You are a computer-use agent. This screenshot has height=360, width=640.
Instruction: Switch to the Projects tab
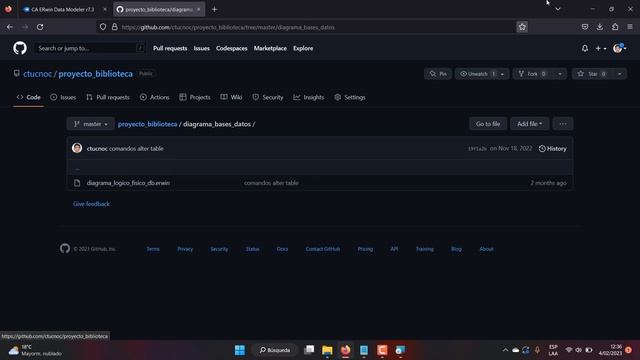[x=195, y=97]
